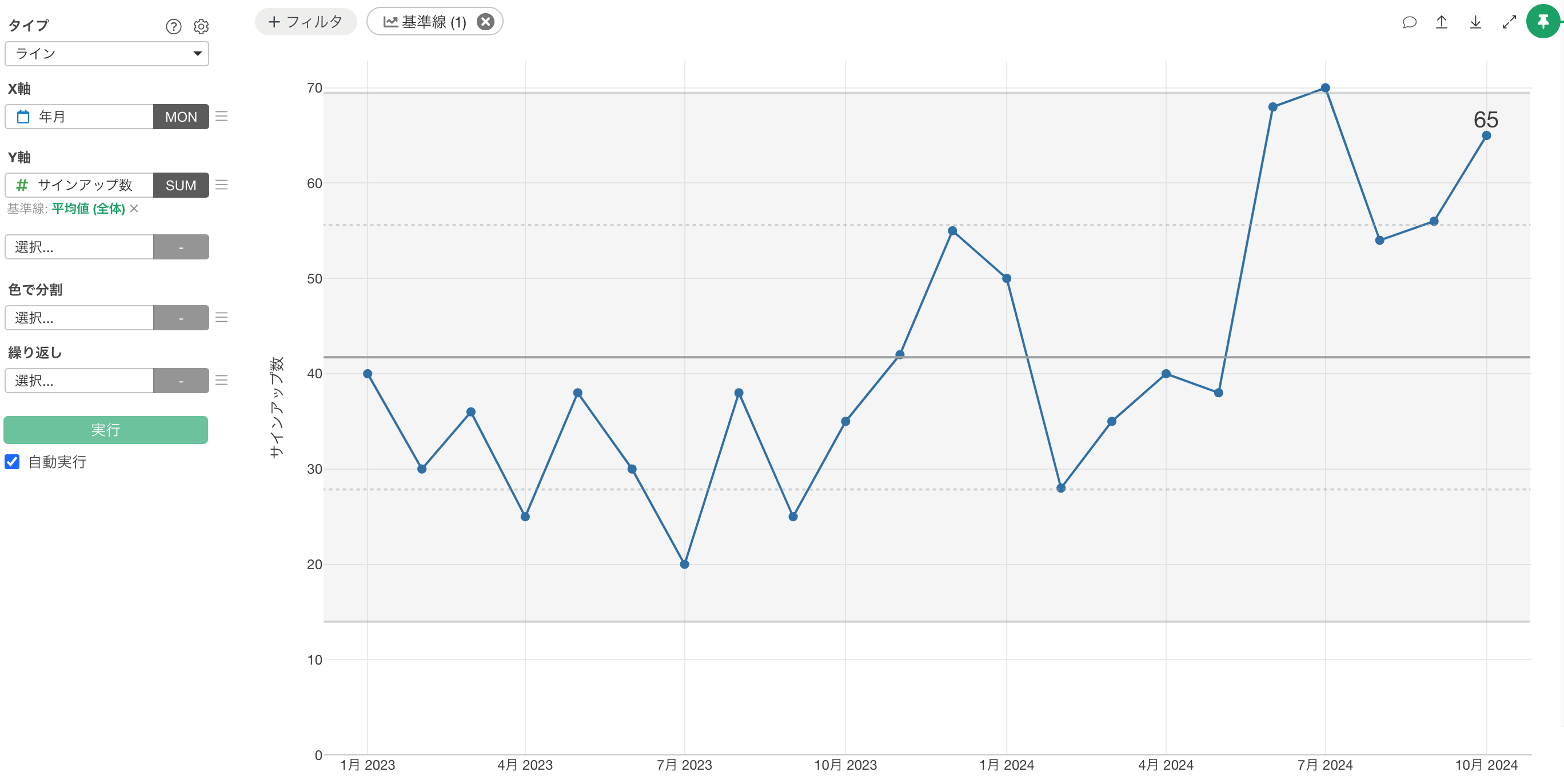Open the 基準線 (1) reference line settings
The width and height of the screenshot is (1564, 784).
tap(425, 22)
